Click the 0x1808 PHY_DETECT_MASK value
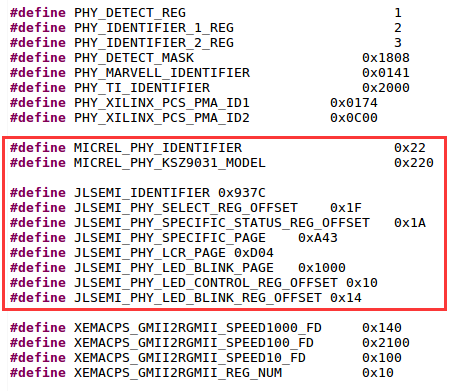468x391 pixels. (386, 58)
